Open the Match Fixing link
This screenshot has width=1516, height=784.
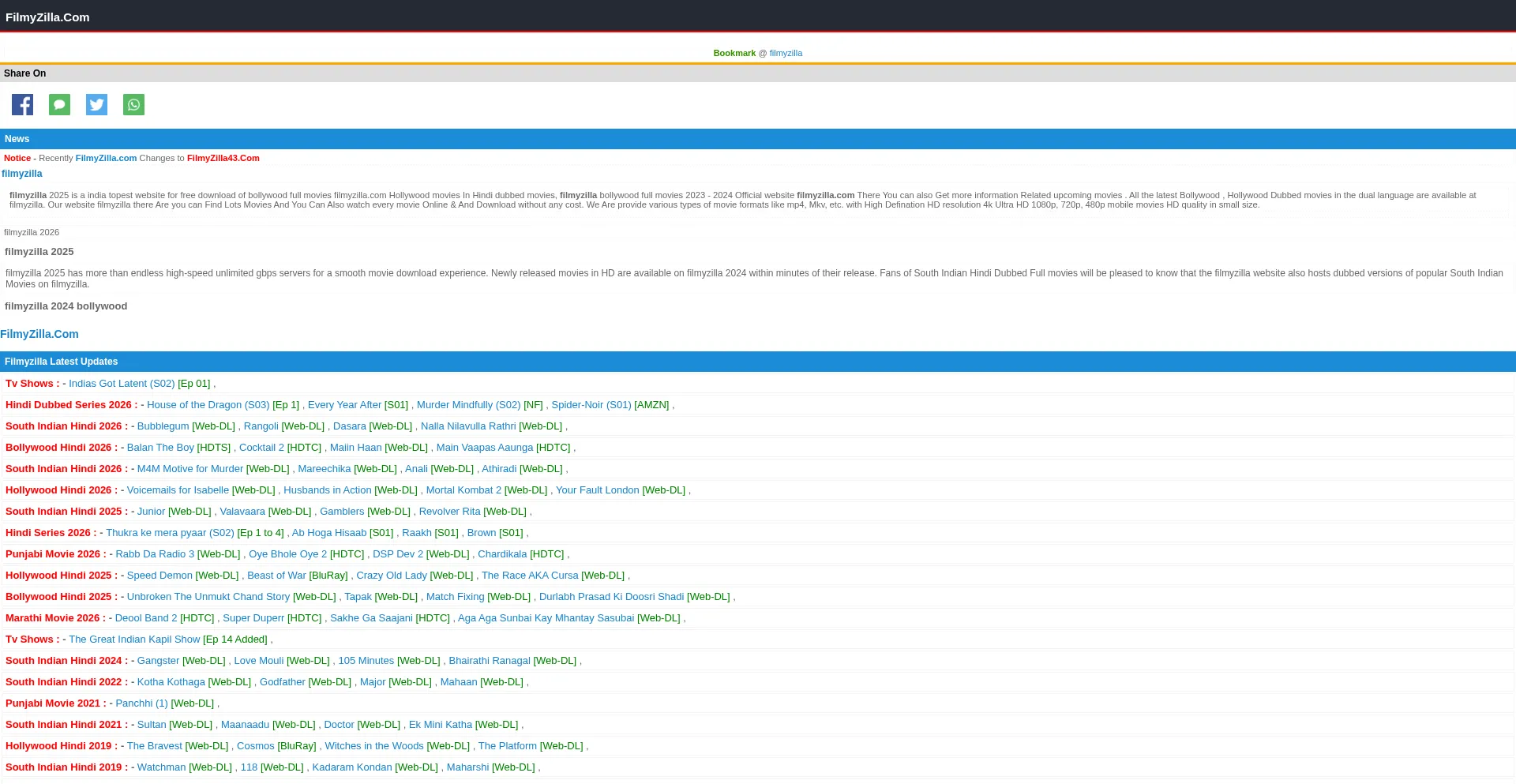[456, 597]
